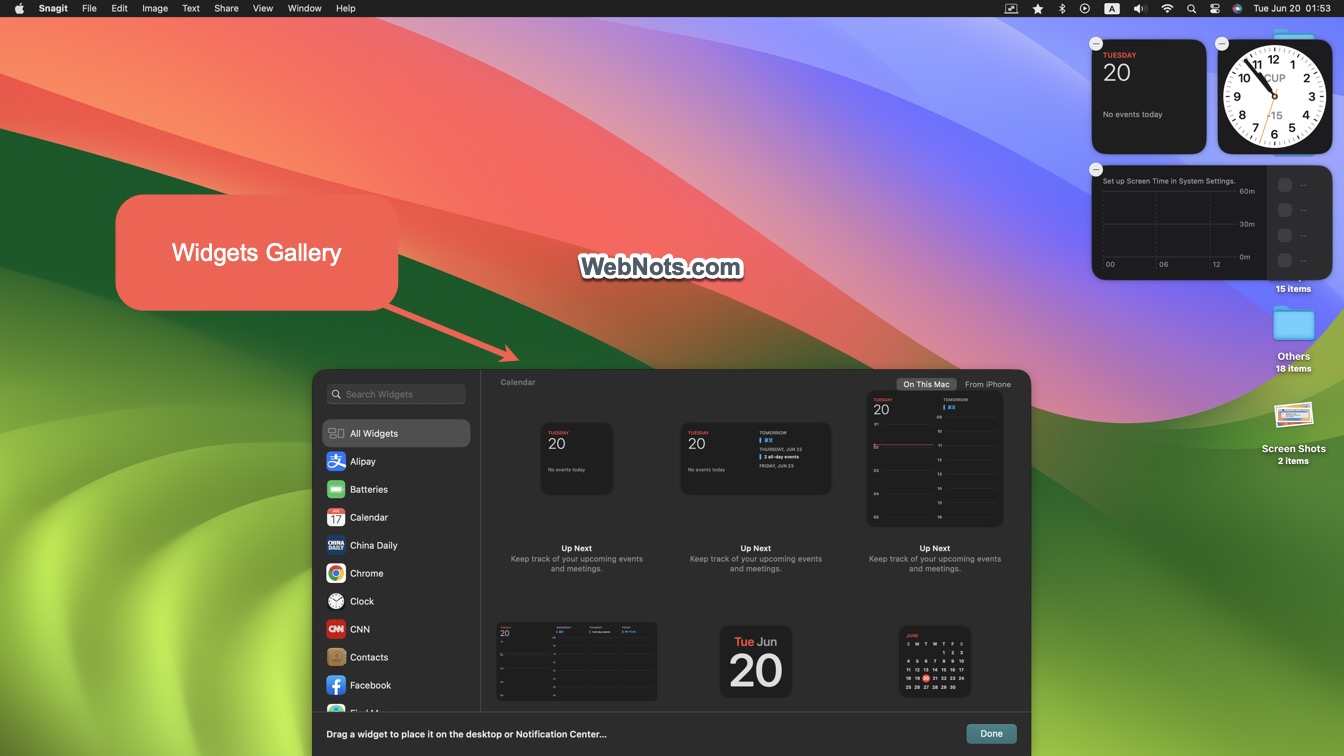Open the Screen Shots stack on desktop
The image size is (1344, 756).
pyautogui.click(x=1293, y=415)
